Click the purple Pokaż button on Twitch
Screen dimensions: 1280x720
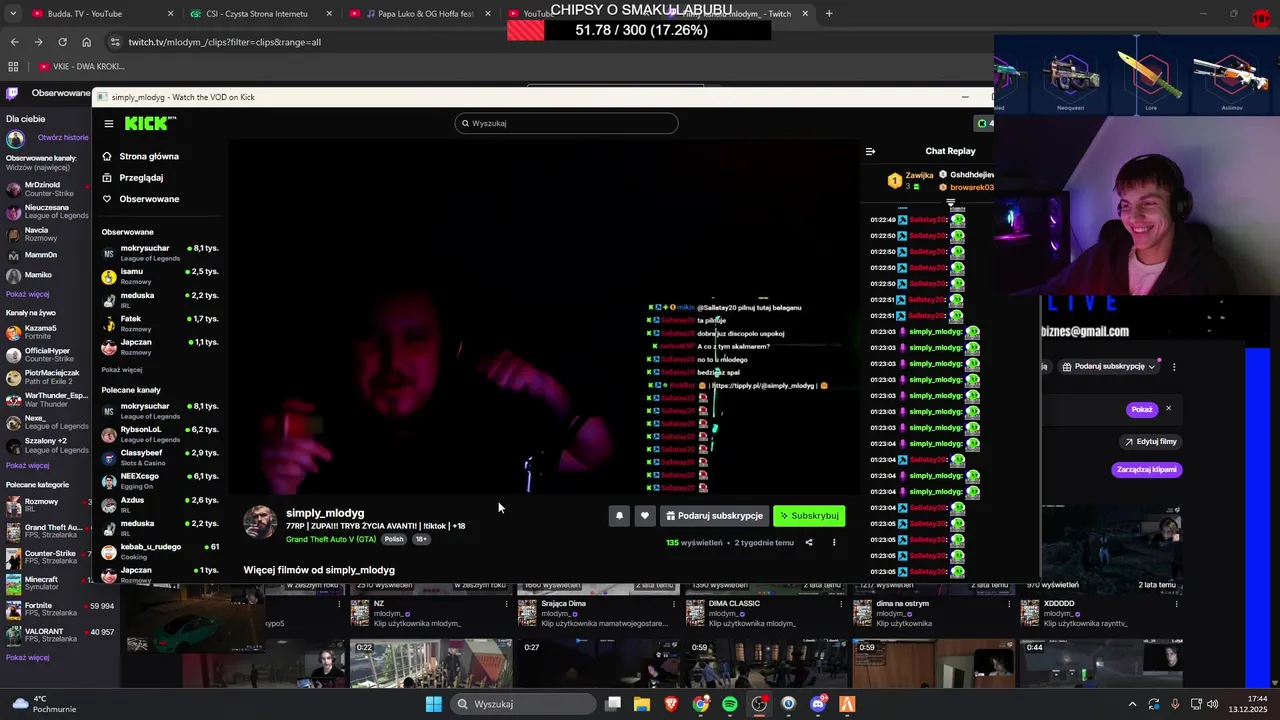point(1142,409)
